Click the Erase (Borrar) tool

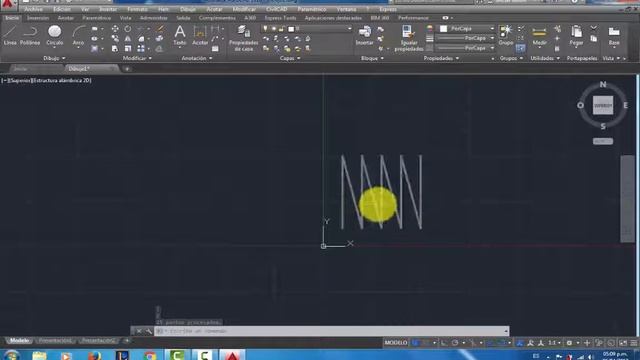[x=160, y=29]
